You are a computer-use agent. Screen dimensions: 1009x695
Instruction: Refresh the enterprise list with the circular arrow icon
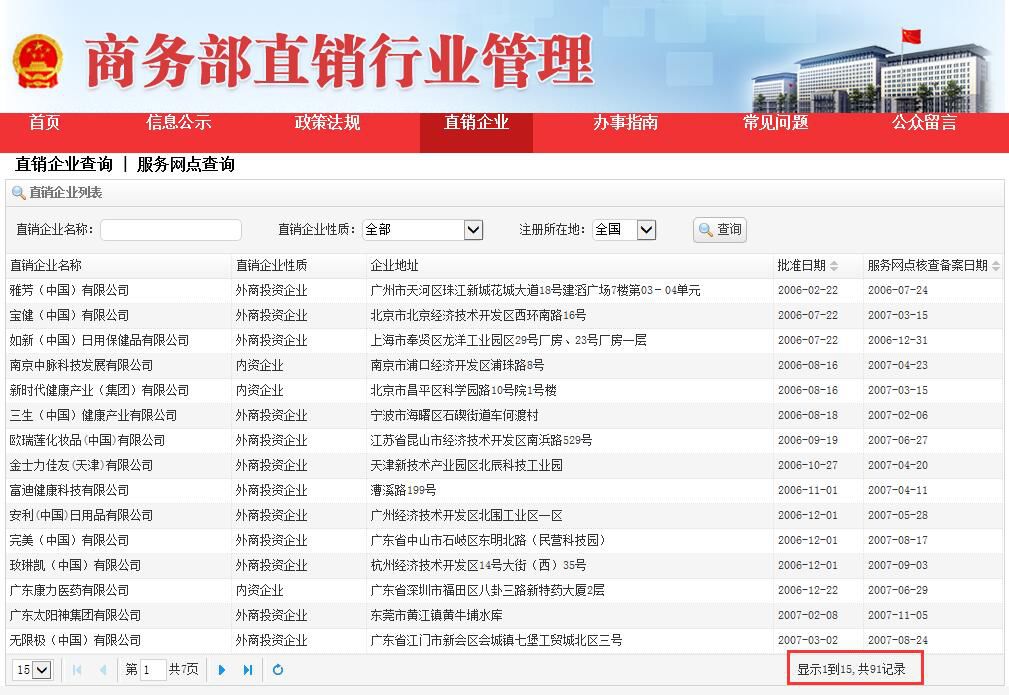tap(278, 671)
